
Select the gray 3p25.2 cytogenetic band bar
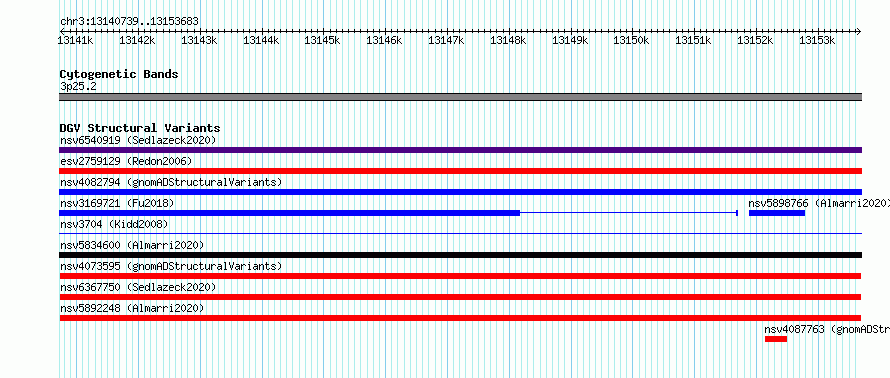(x=460, y=97)
